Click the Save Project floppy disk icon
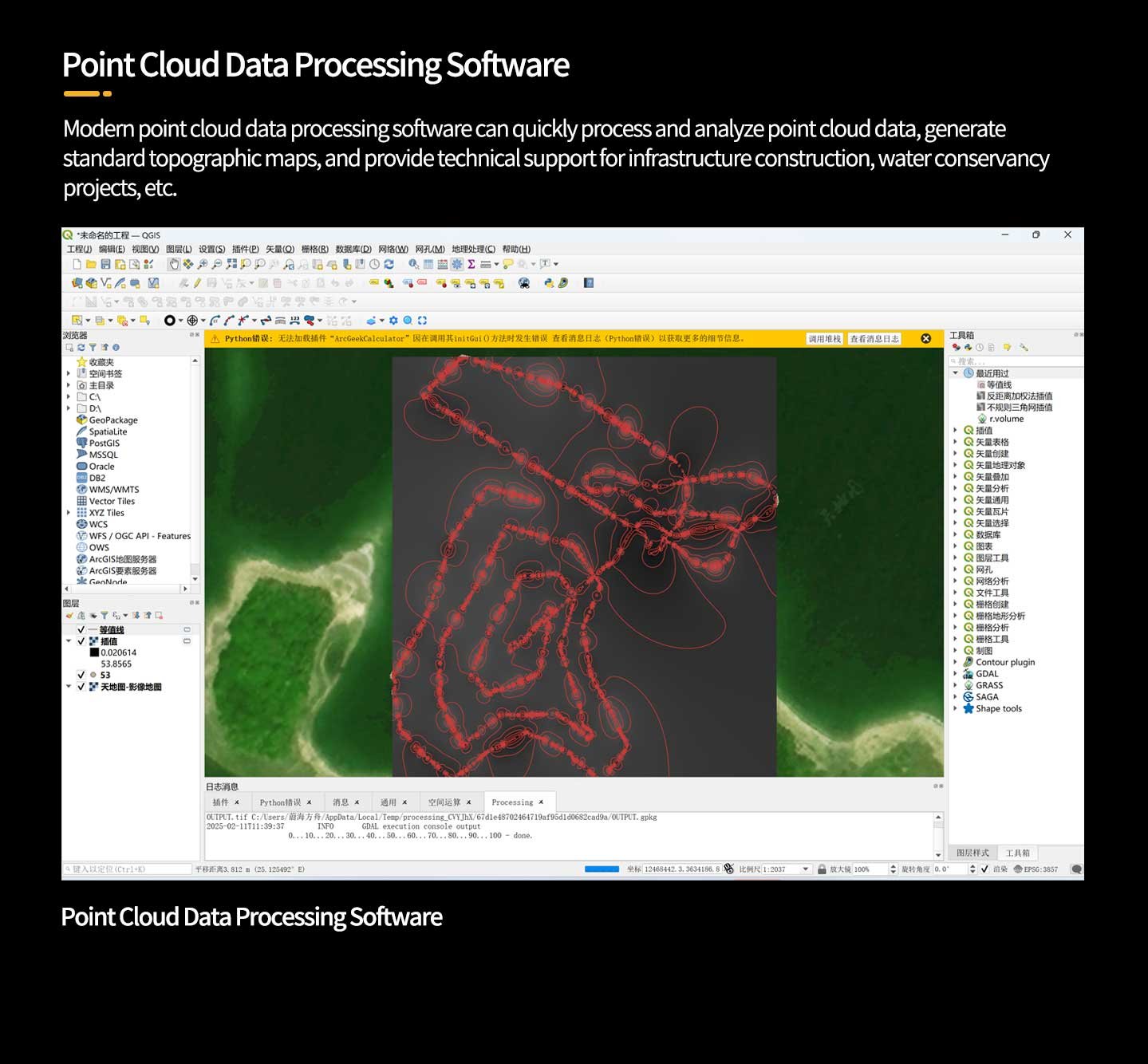 tap(105, 264)
